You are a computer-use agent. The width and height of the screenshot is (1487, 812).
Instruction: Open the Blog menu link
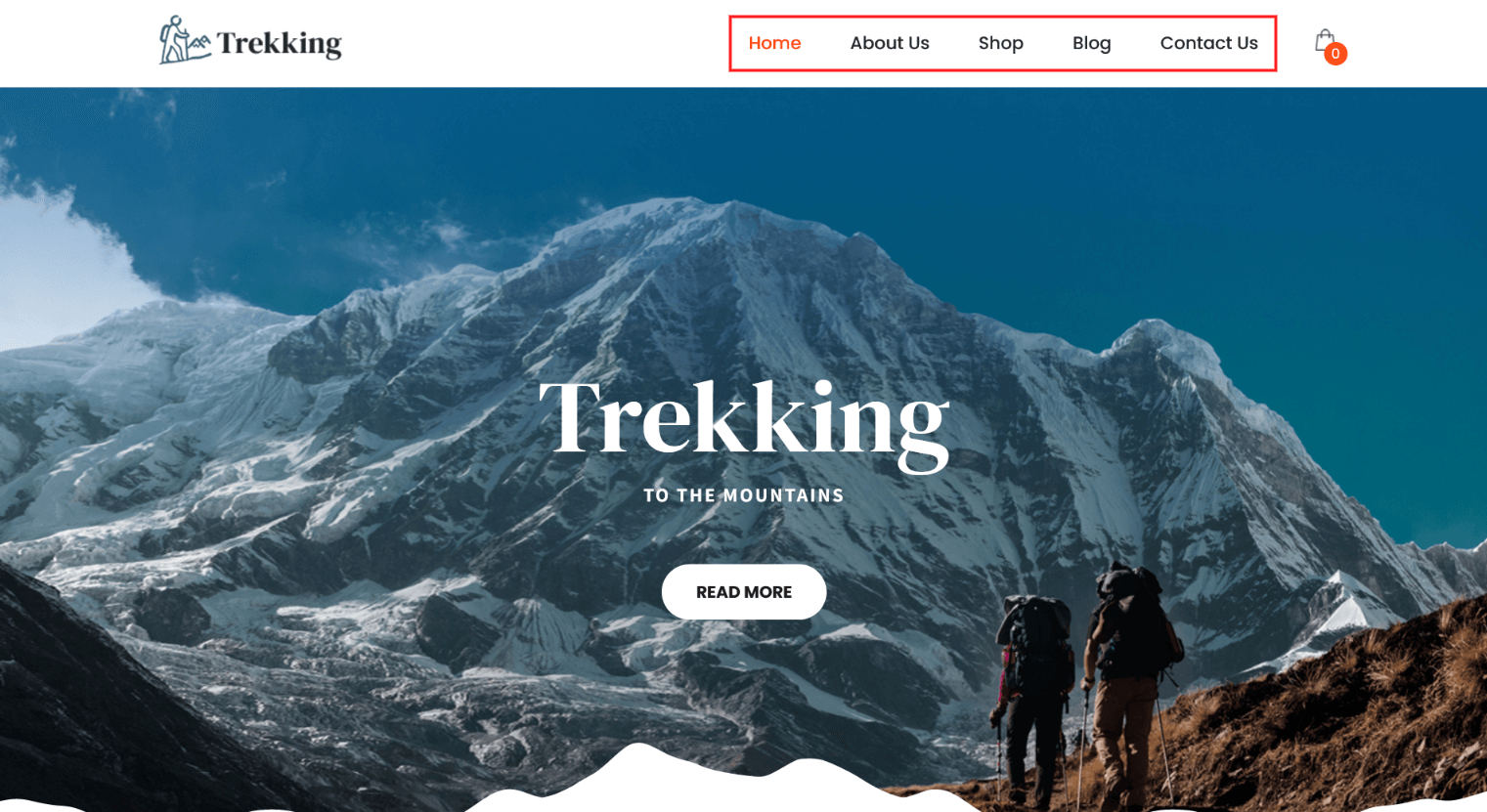(x=1092, y=43)
